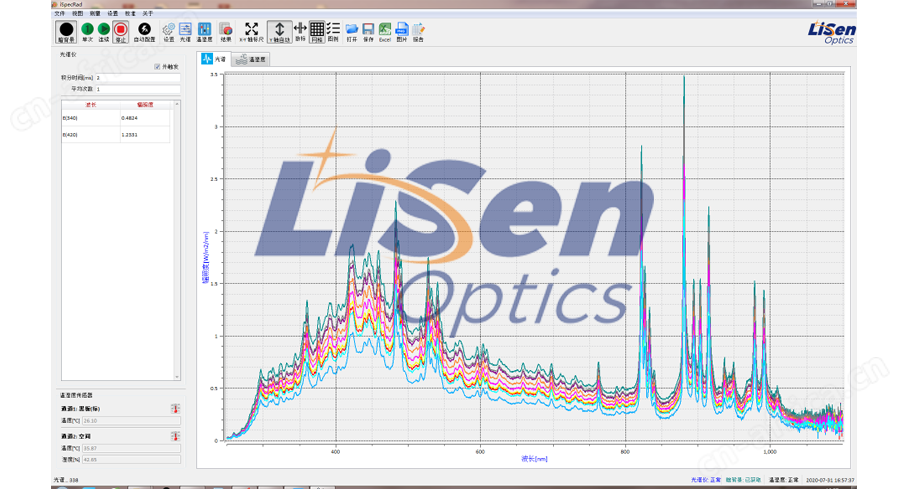Toggle the chart grid (网格) button
This screenshot has height=489, width=900.
tap(317, 32)
